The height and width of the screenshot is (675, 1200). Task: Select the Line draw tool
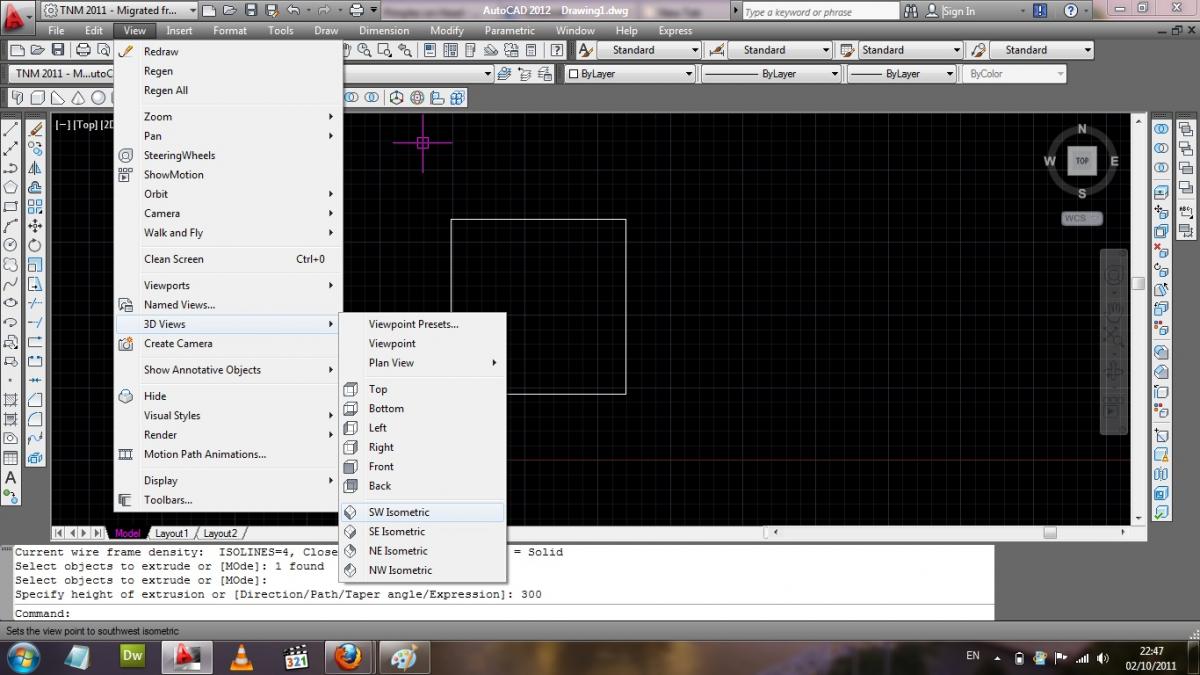[10, 129]
